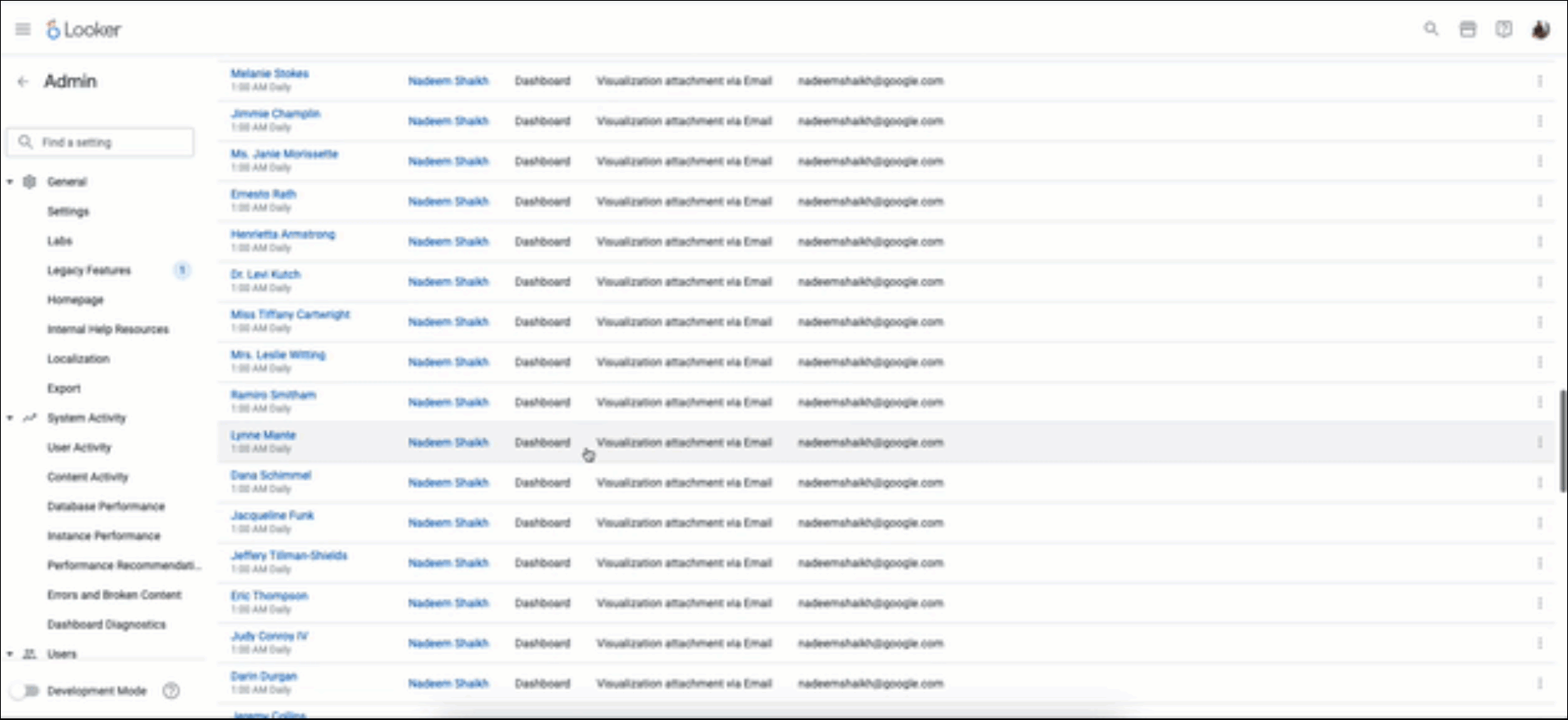Open Performance Recommendations page
This screenshot has height=720, width=1568.
(123, 565)
